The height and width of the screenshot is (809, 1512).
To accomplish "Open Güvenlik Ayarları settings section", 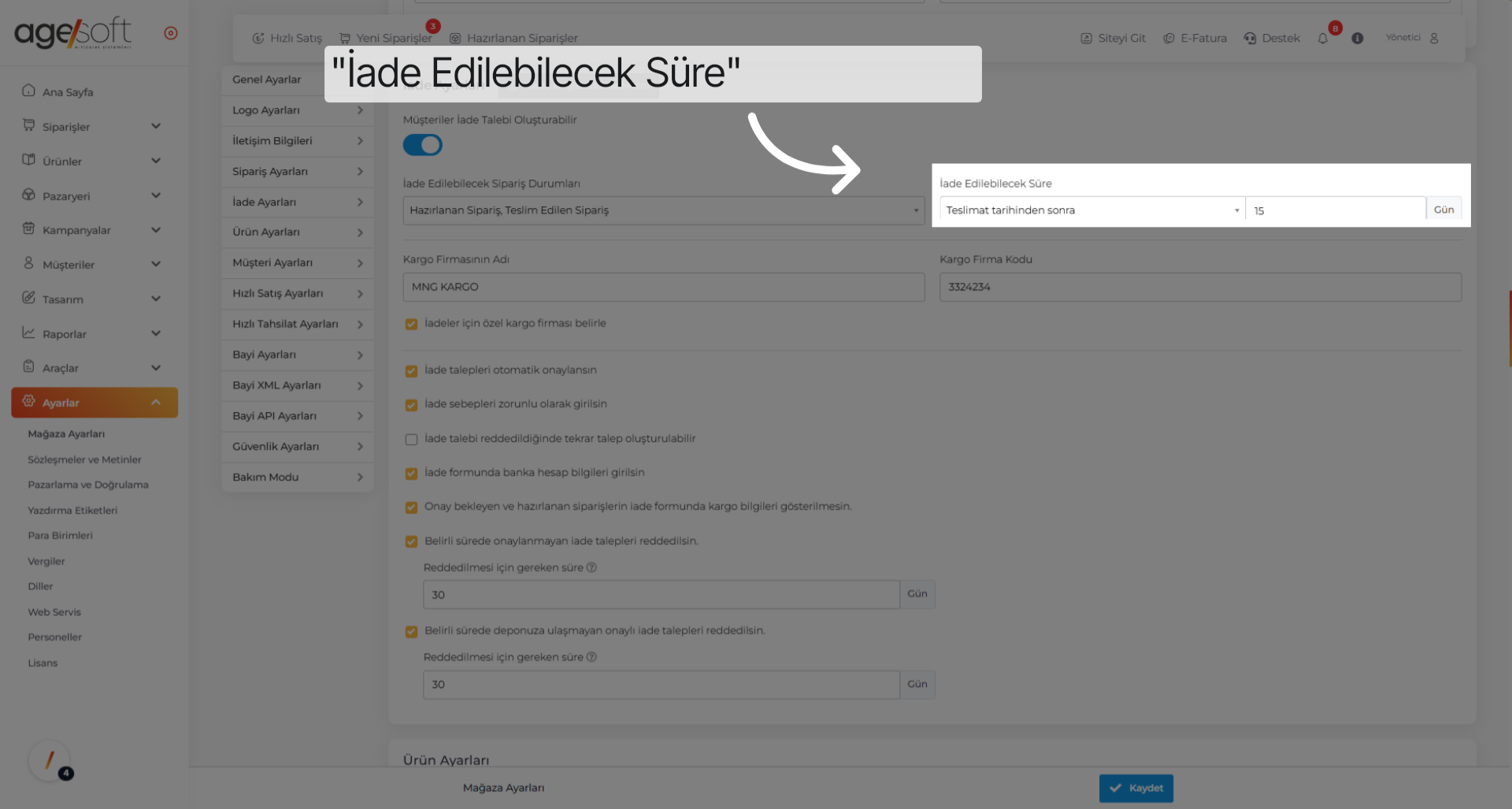I will point(297,446).
